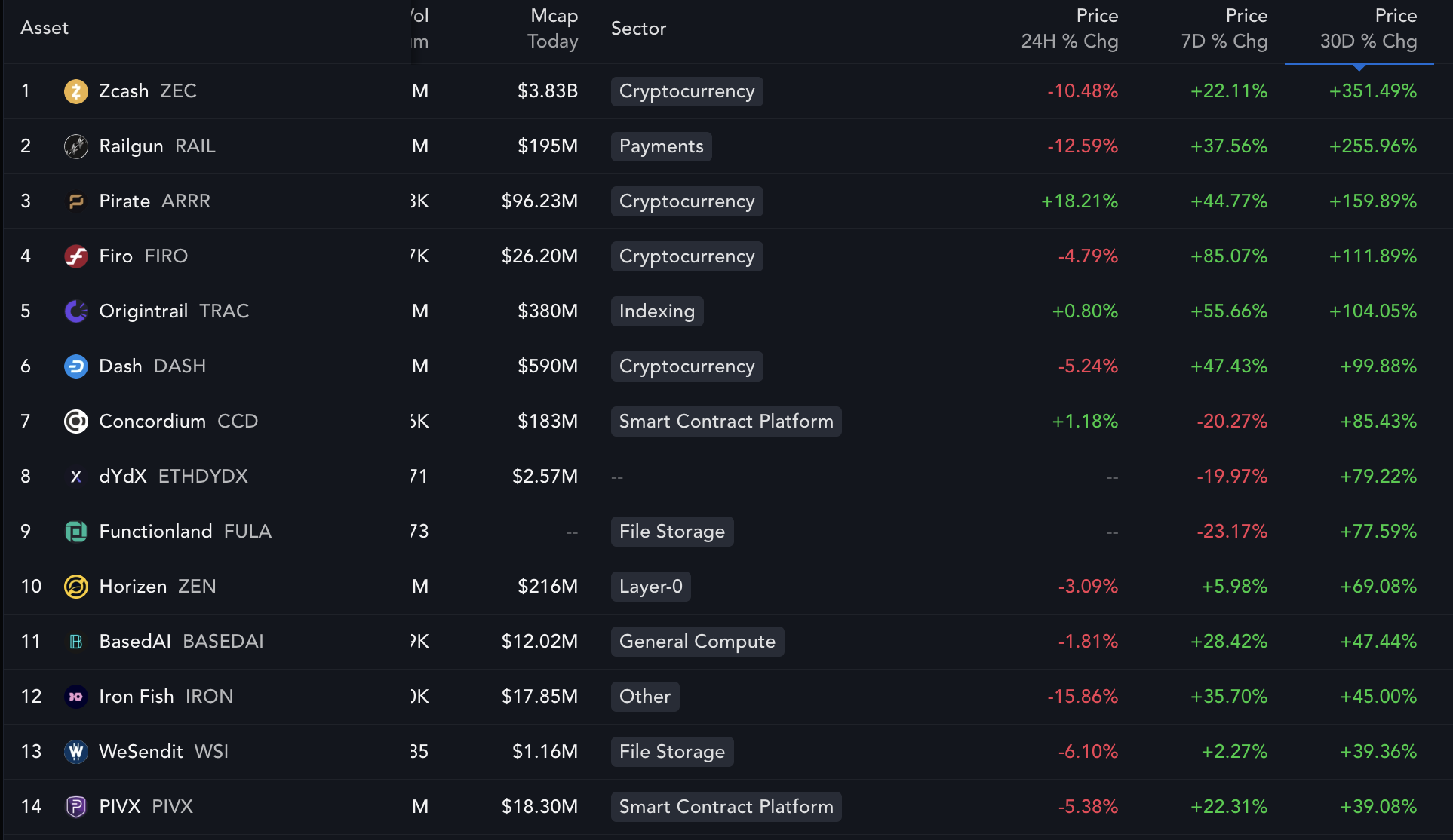Click the Iron Fish logo icon
Screen dimensions: 1453x840
tap(75, 697)
